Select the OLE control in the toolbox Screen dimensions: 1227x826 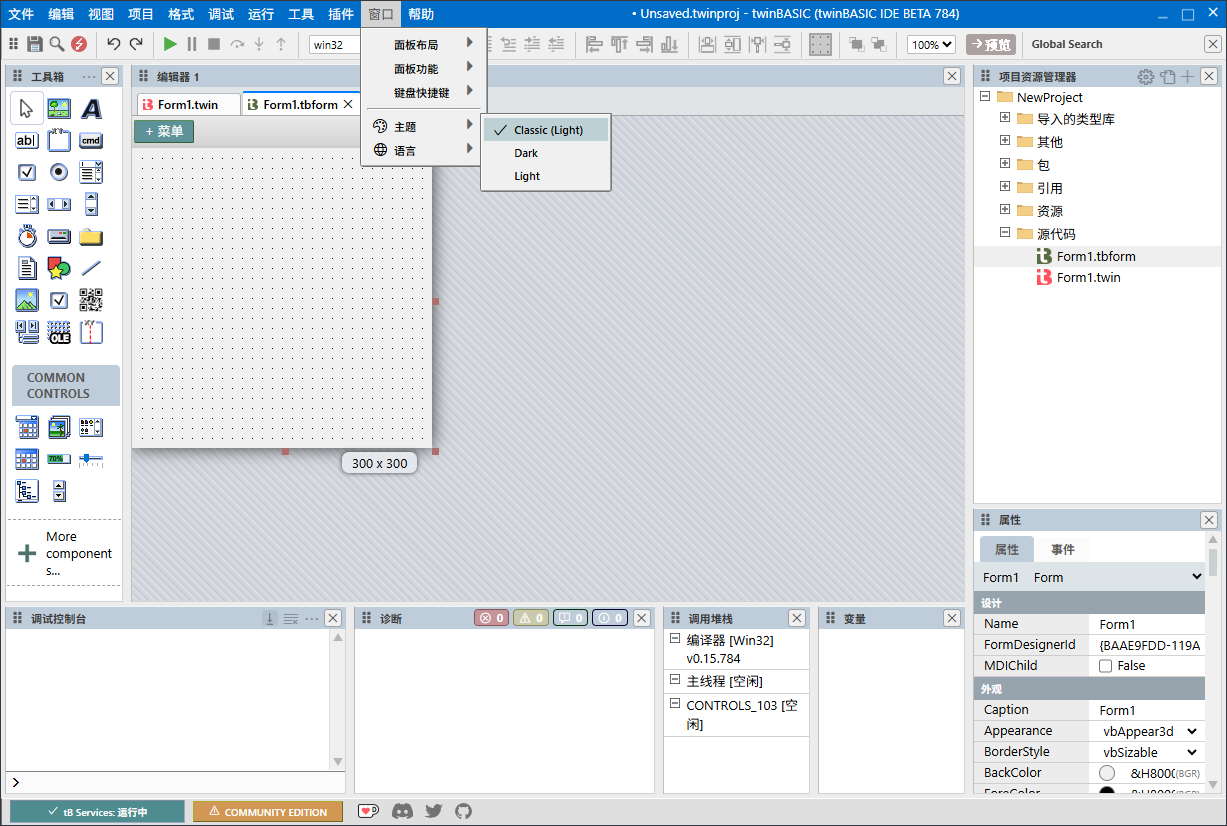click(59, 332)
